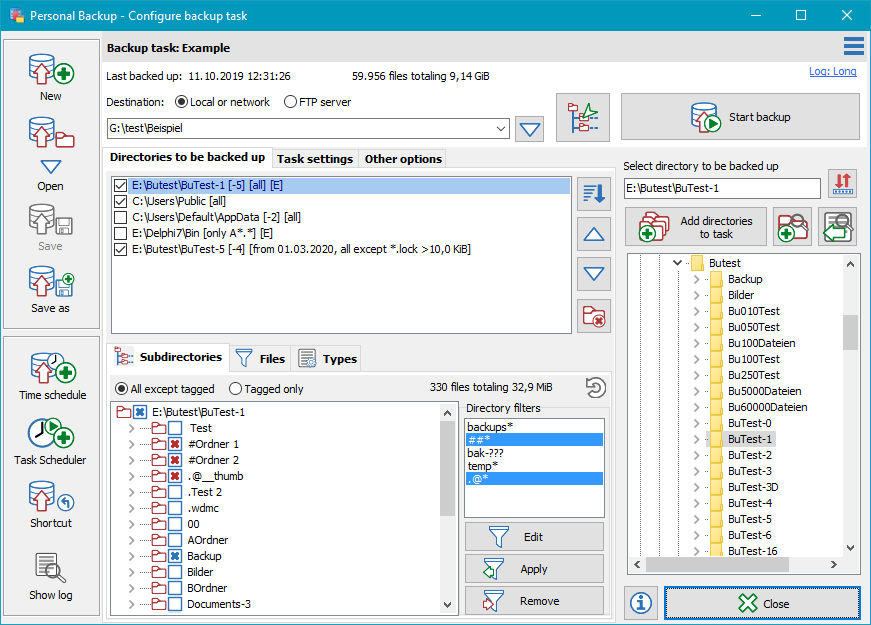Image resolution: width=871 pixels, height=625 pixels.
Task: Open the Show log icon
Action: [x=51, y=568]
